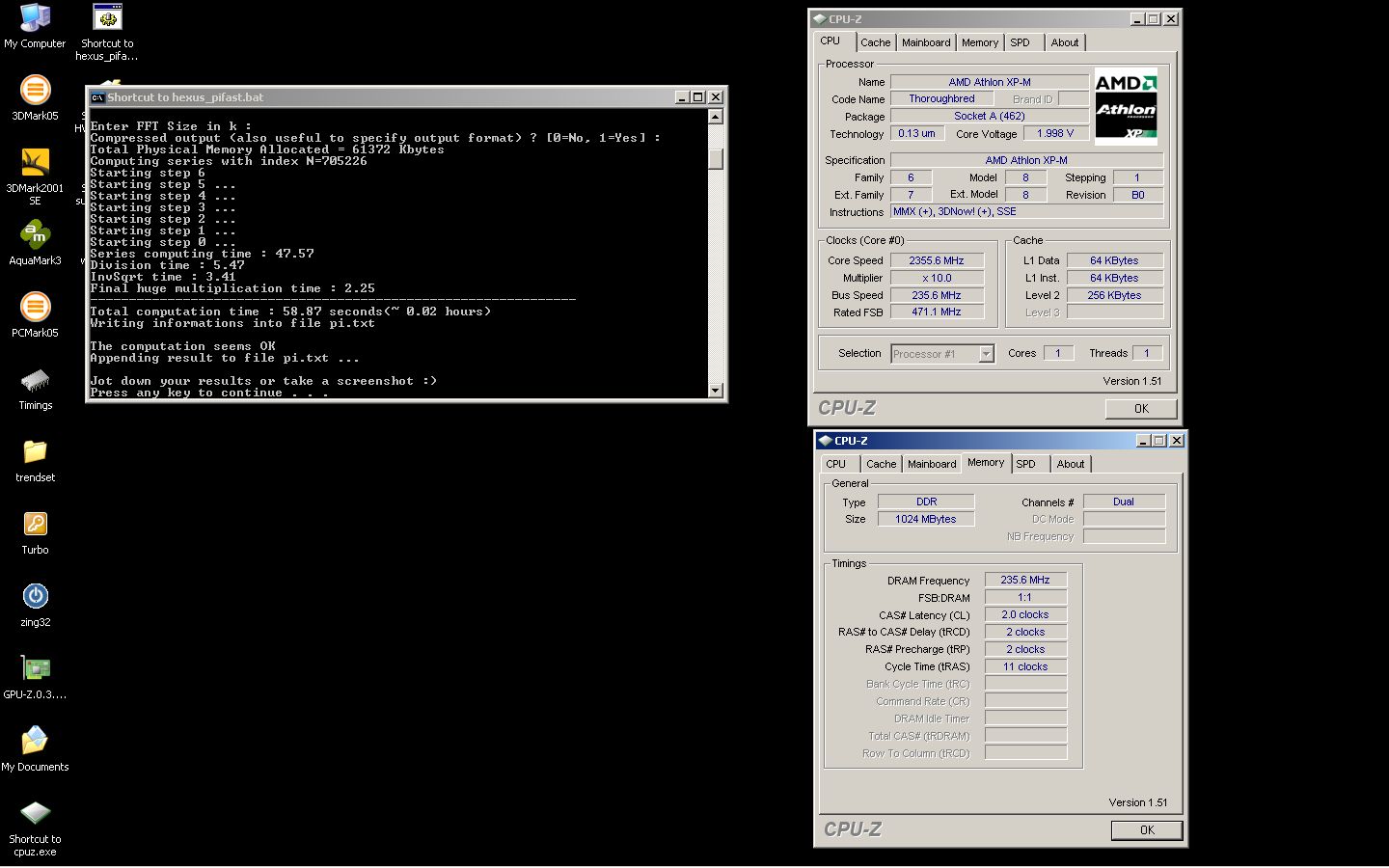The width and height of the screenshot is (1389, 868).
Task: Click the Core Speed value 2355.6 MHz
Action: [x=937, y=260]
